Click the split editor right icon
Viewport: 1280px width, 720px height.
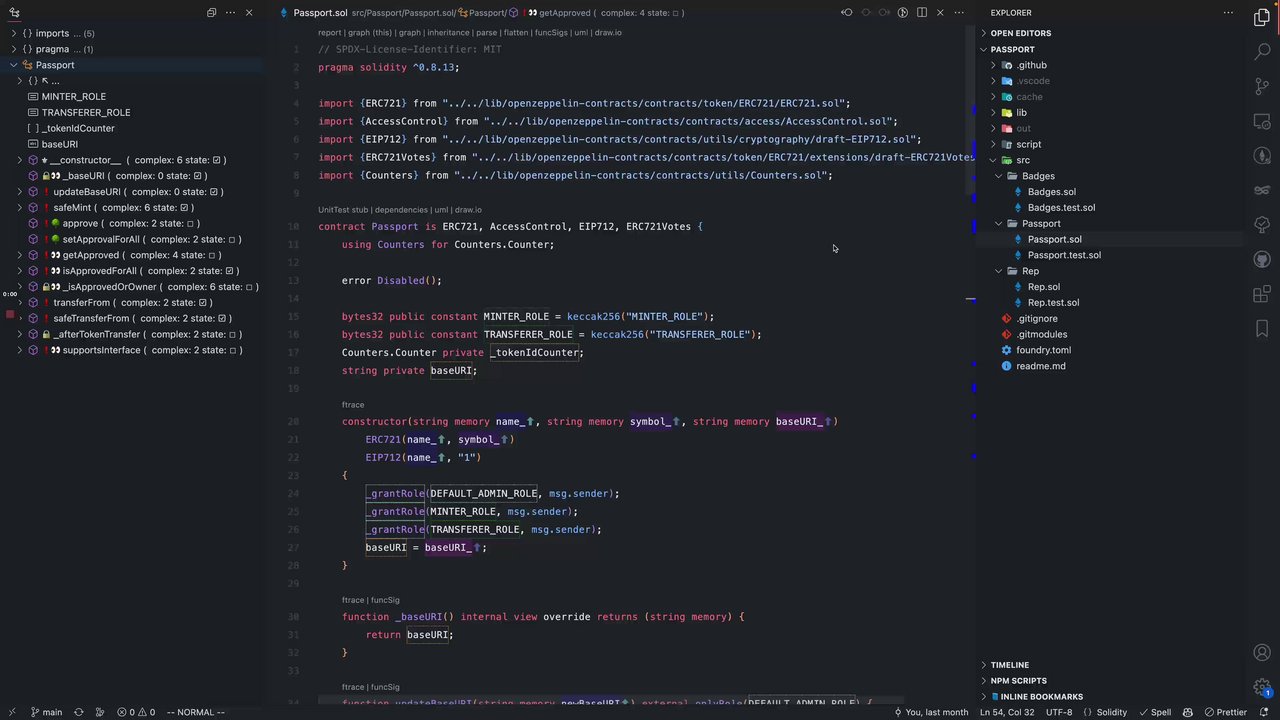pyautogui.click(x=922, y=13)
